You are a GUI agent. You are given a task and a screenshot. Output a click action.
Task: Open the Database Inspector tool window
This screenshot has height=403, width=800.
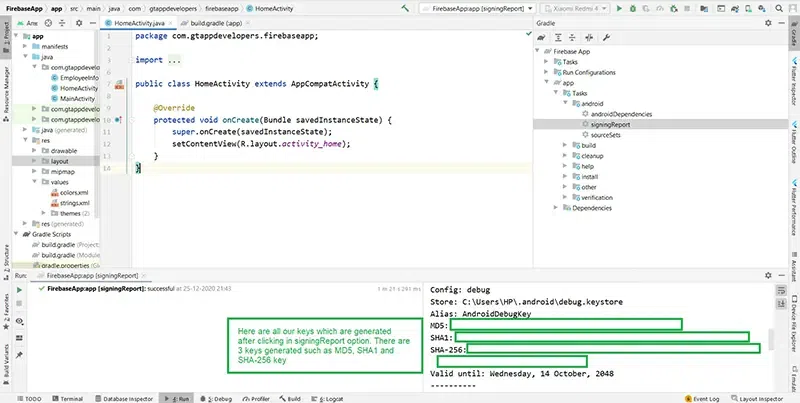[123, 398]
